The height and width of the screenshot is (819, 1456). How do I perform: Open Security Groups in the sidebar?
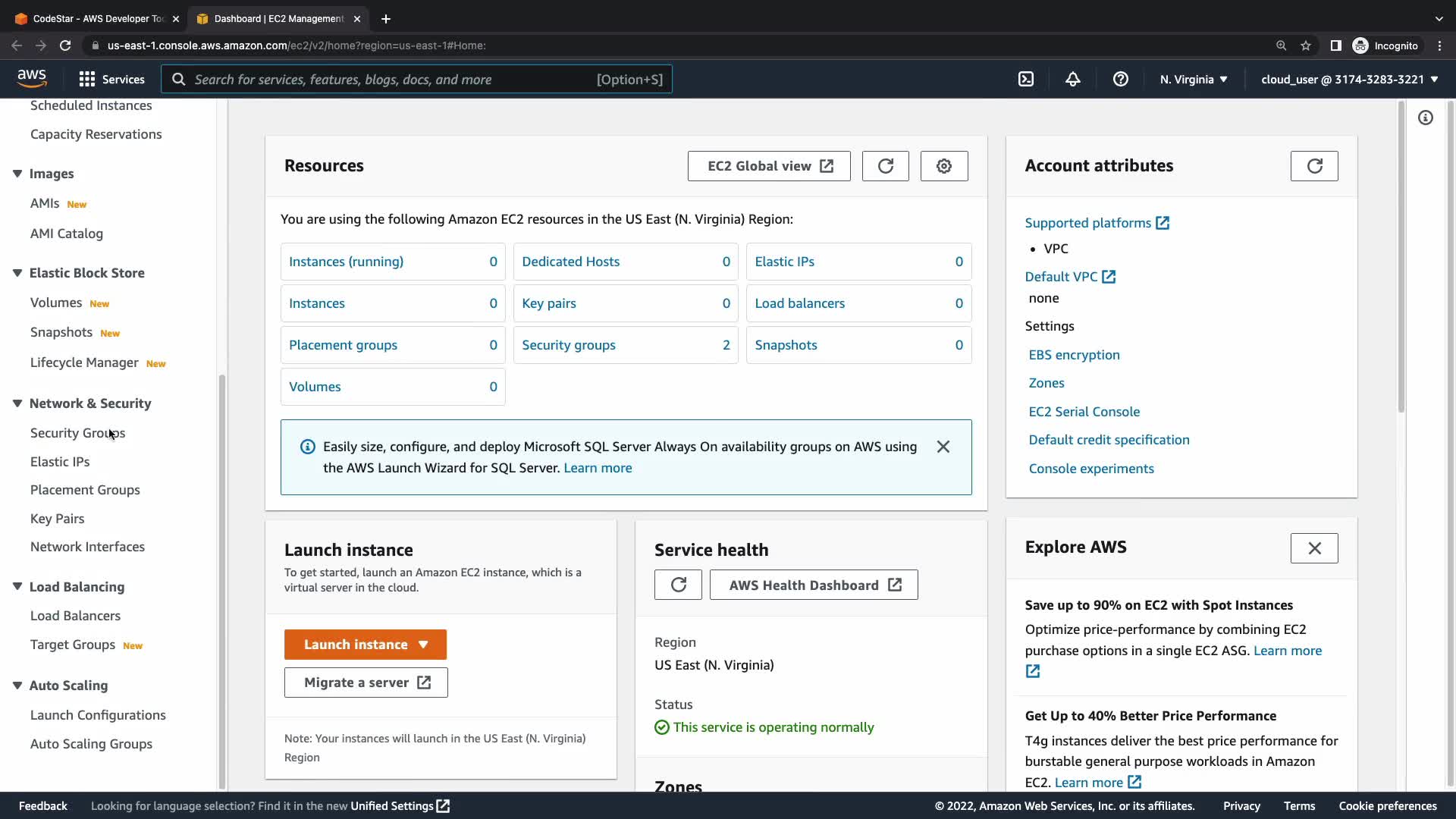click(x=77, y=433)
